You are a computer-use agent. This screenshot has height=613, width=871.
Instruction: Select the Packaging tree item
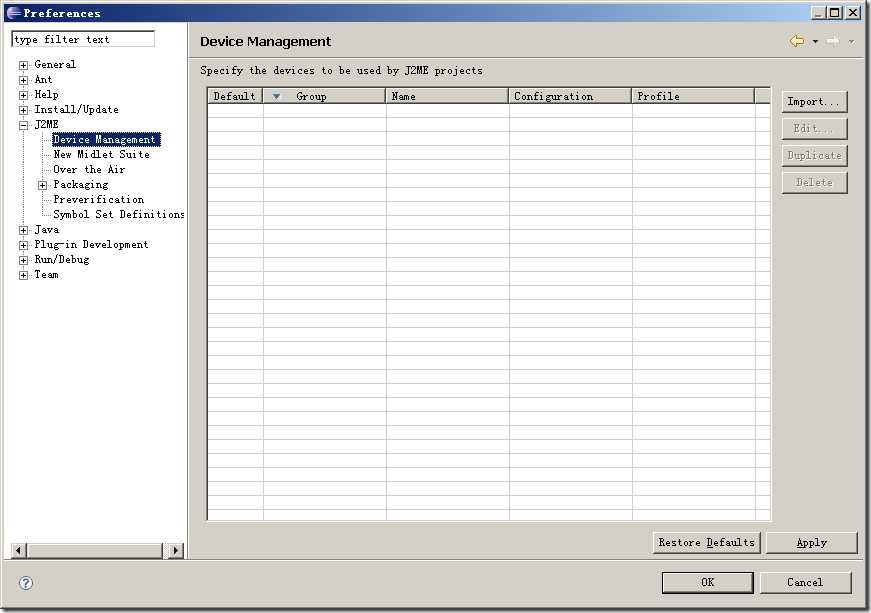pos(81,184)
